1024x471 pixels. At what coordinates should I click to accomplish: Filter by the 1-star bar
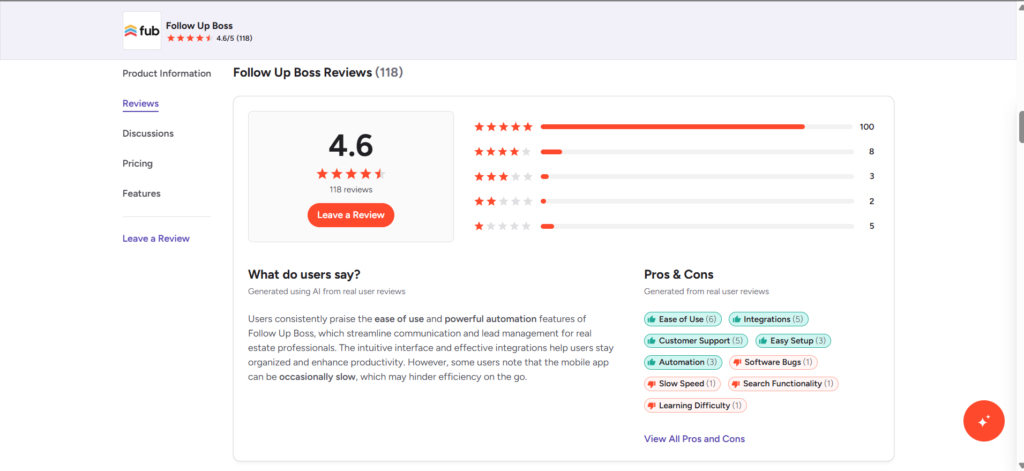click(697, 226)
